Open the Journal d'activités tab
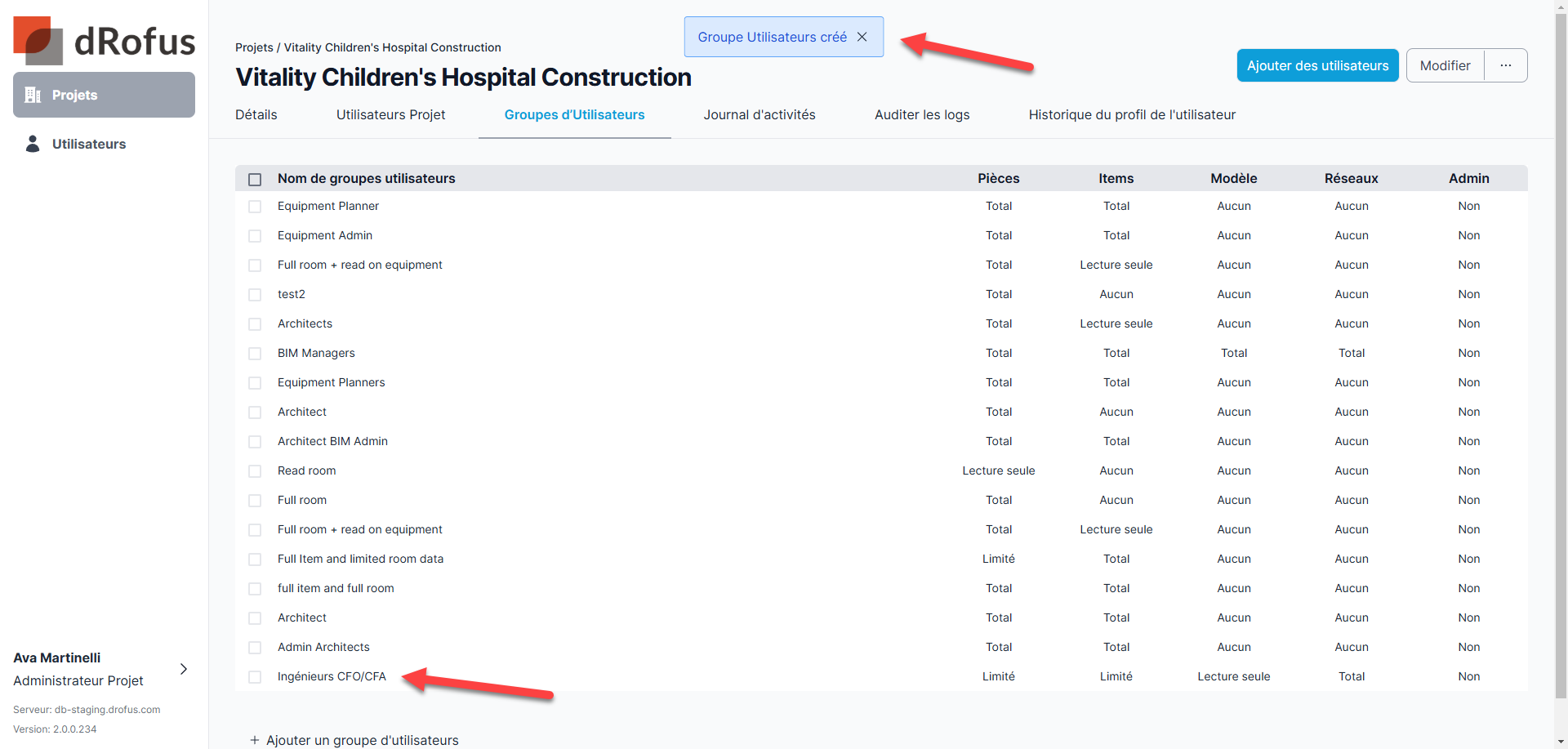Screen dimensions: 1568x749 coord(759,114)
